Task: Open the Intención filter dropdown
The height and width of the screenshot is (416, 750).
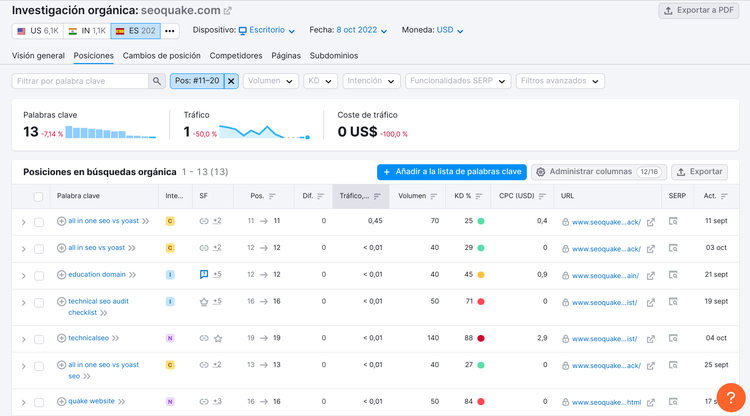Action: pyautogui.click(x=371, y=81)
